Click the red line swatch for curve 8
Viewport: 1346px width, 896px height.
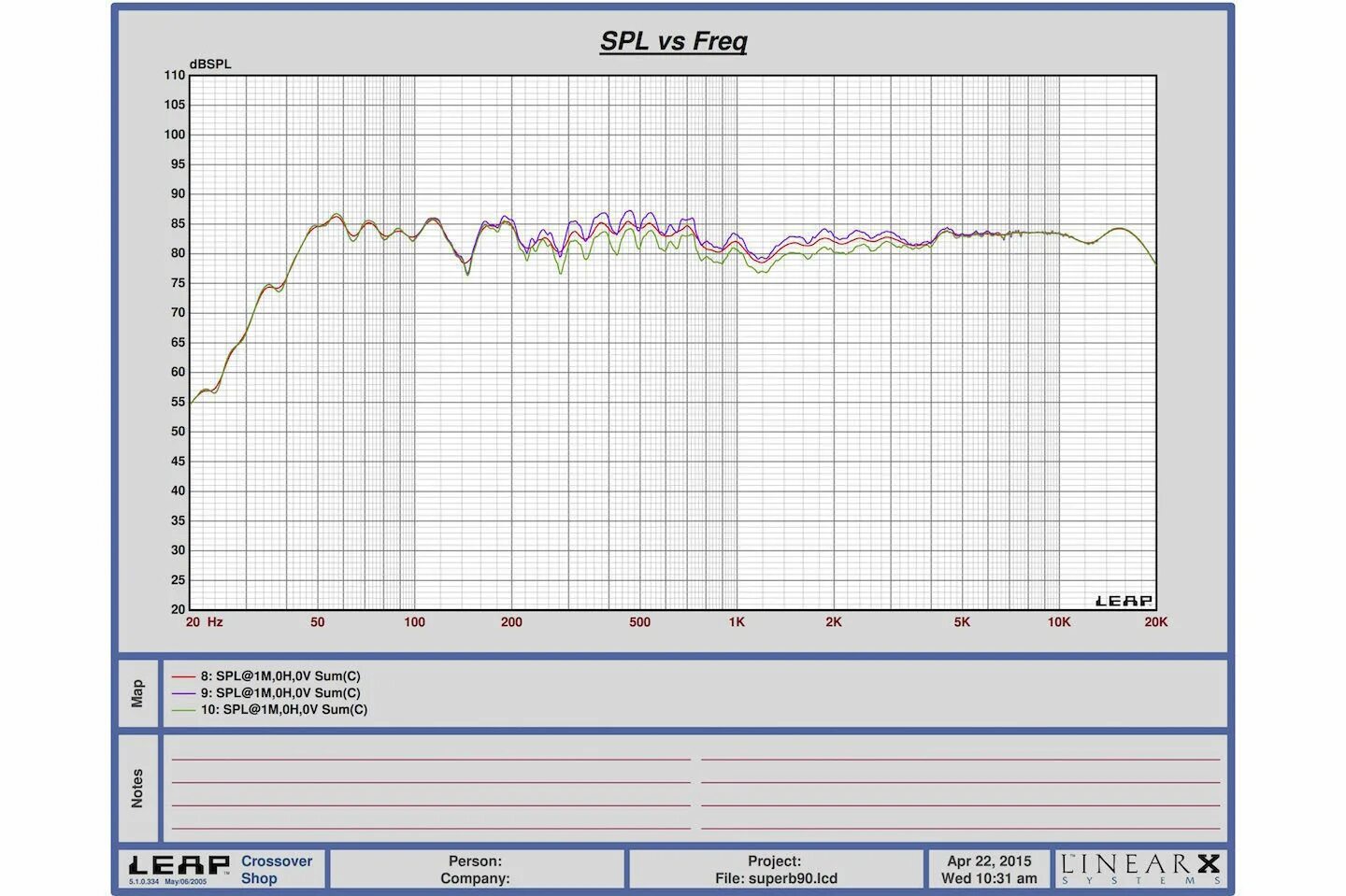click(x=183, y=676)
